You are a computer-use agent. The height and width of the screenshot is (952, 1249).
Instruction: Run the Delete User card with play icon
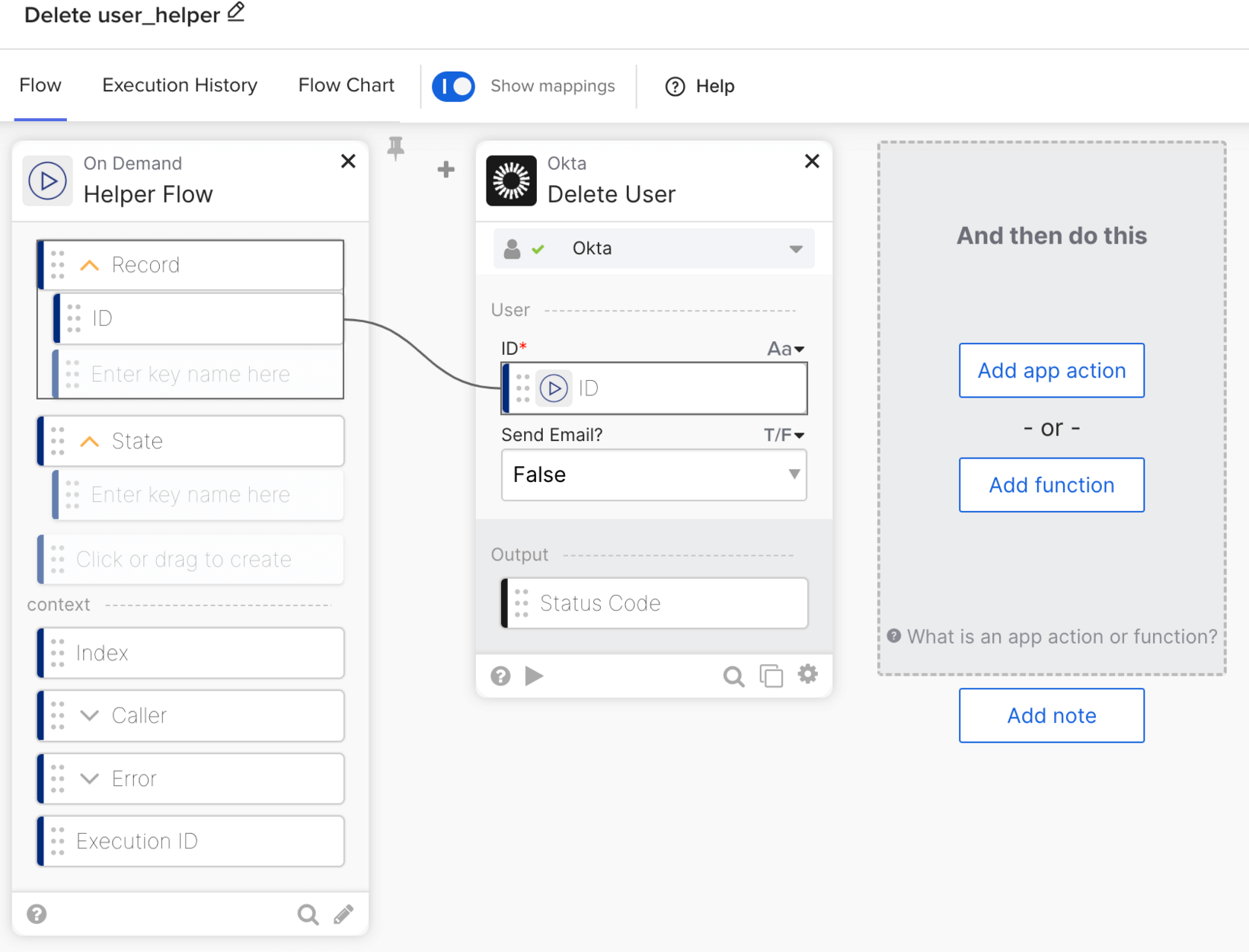tap(535, 676)
